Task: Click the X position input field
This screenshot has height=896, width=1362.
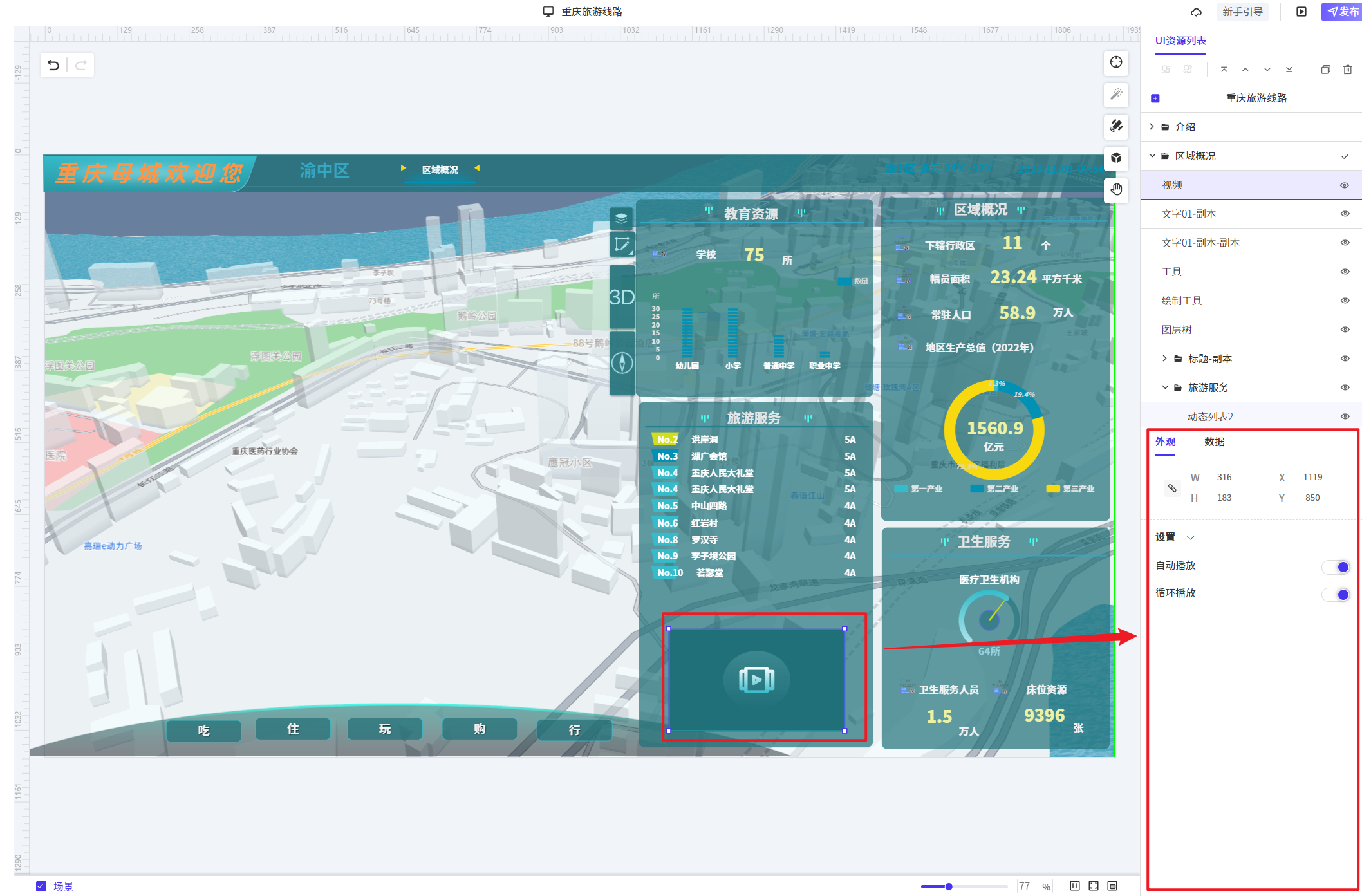Action: pyautogui.click(x=1312, y=477)
